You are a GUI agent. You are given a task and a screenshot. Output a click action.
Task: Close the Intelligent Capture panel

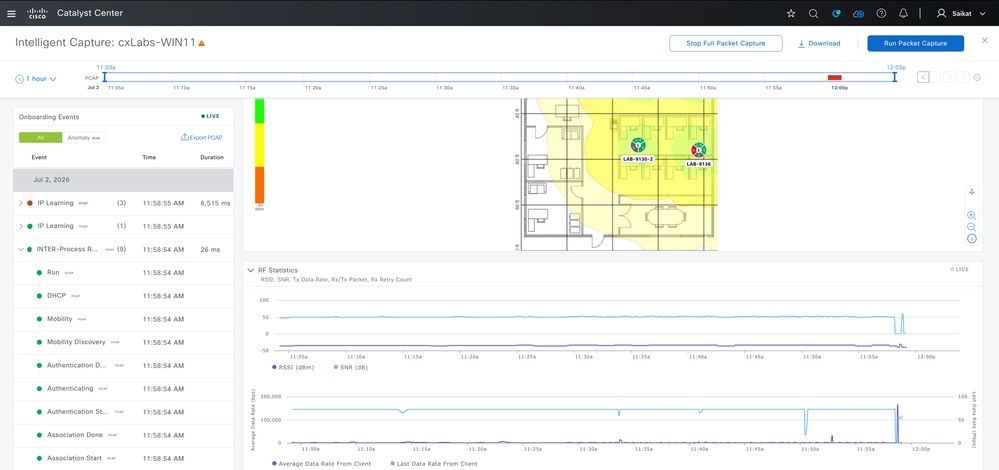click(984, 41)
